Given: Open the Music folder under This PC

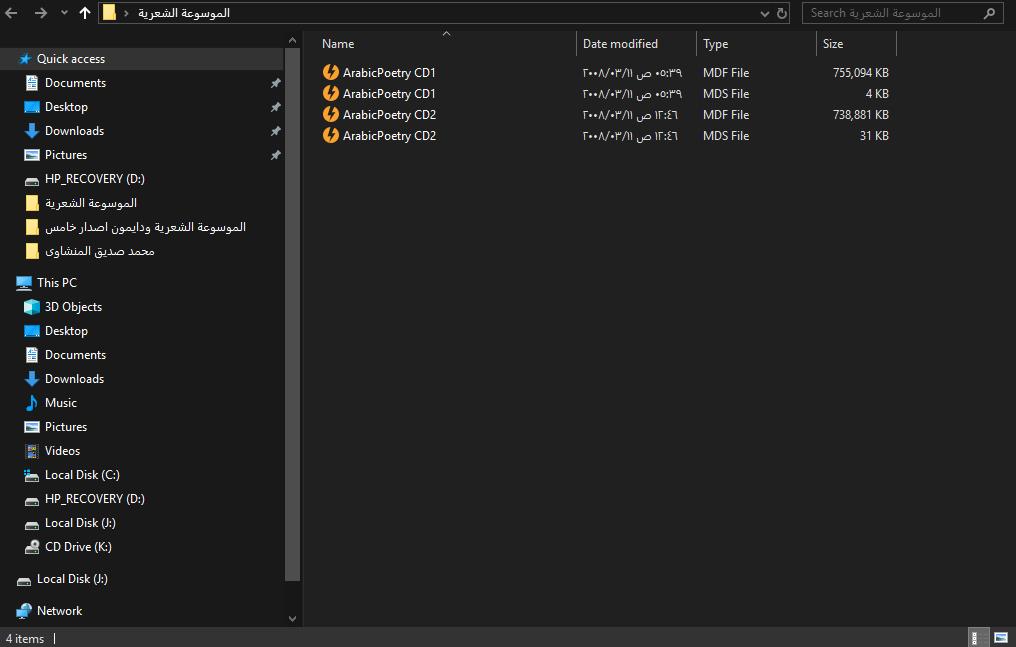Looking at the screenshot, I should pyautogui.click(x=60, y=403).
